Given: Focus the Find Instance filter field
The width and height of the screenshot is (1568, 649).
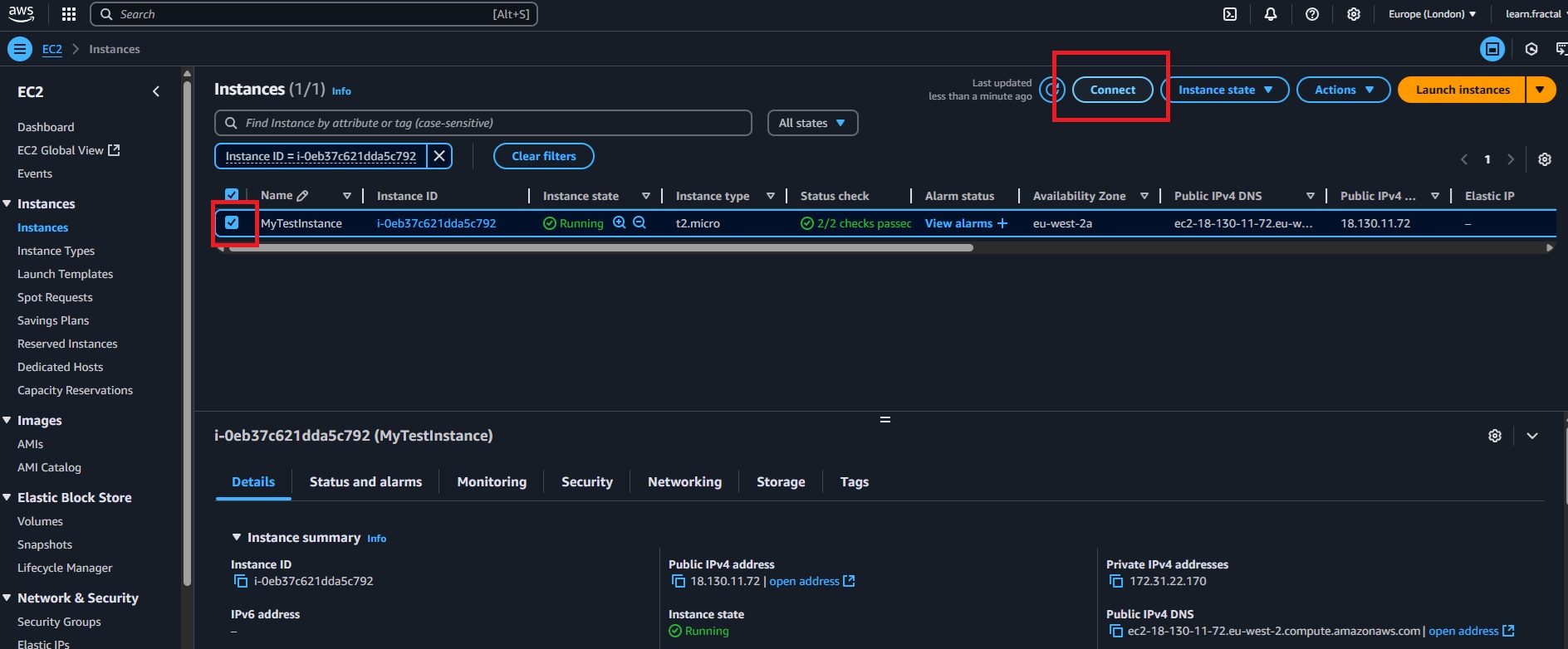Looking at the screenshot, I should tap(483, 123).
